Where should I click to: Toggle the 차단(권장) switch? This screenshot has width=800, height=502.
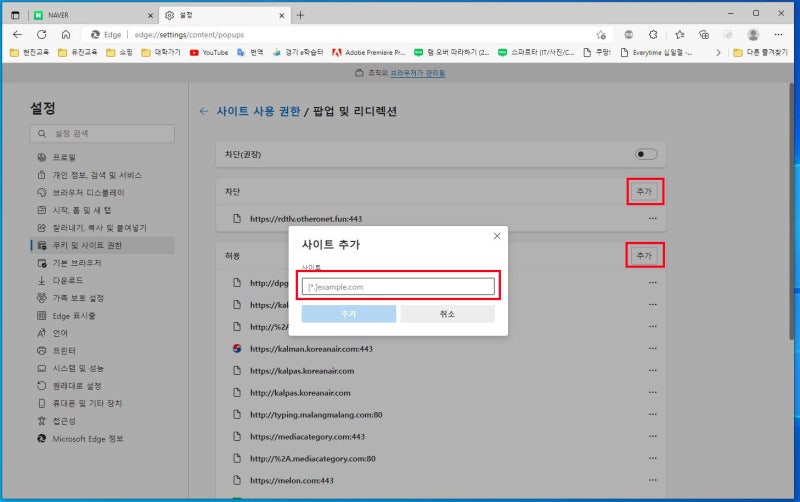[x=645, y=154]
